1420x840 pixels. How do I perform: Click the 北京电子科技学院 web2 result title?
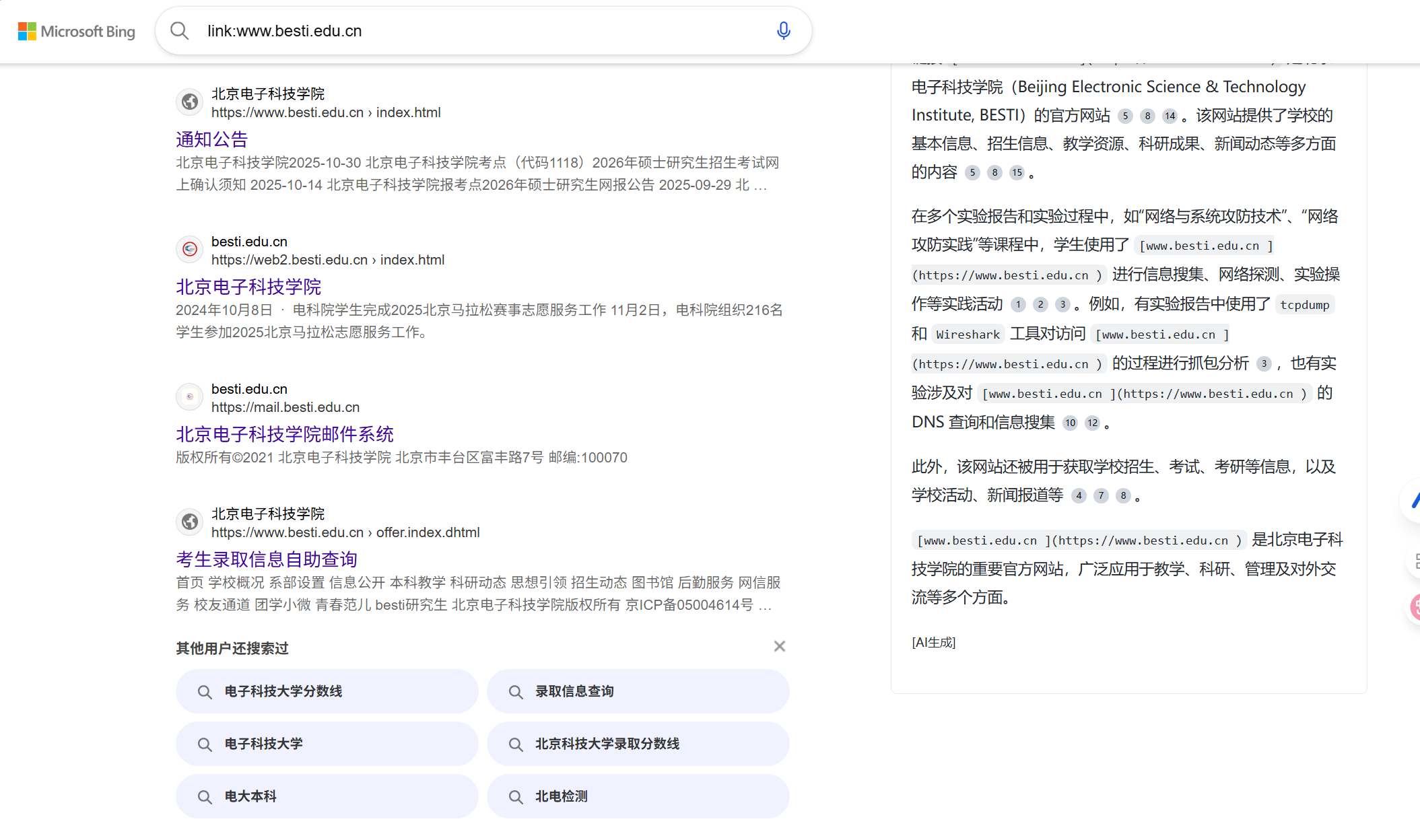pos(248,287)
